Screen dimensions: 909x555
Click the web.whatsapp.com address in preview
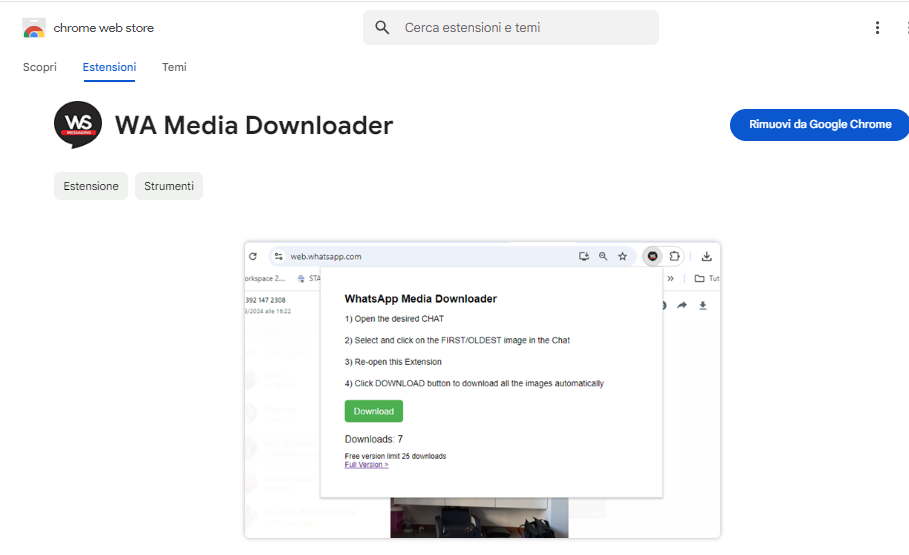click(326, 256)
